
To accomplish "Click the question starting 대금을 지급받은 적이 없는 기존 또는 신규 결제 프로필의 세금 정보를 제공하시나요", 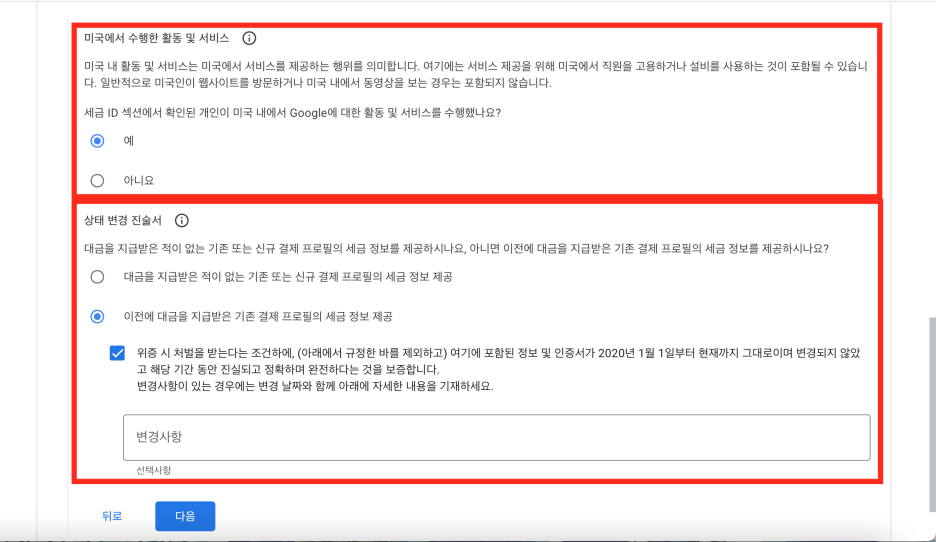I will (456, 248).
